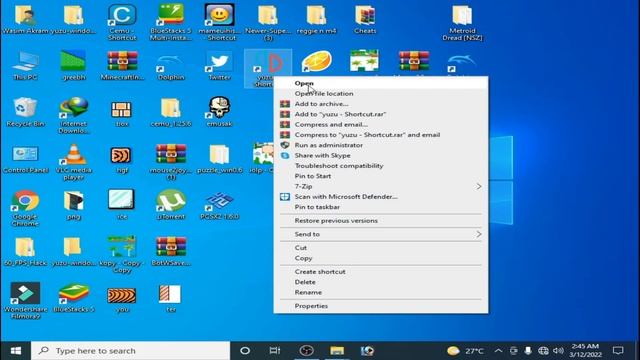Click the Type here to search box

(x=131, y=351)
